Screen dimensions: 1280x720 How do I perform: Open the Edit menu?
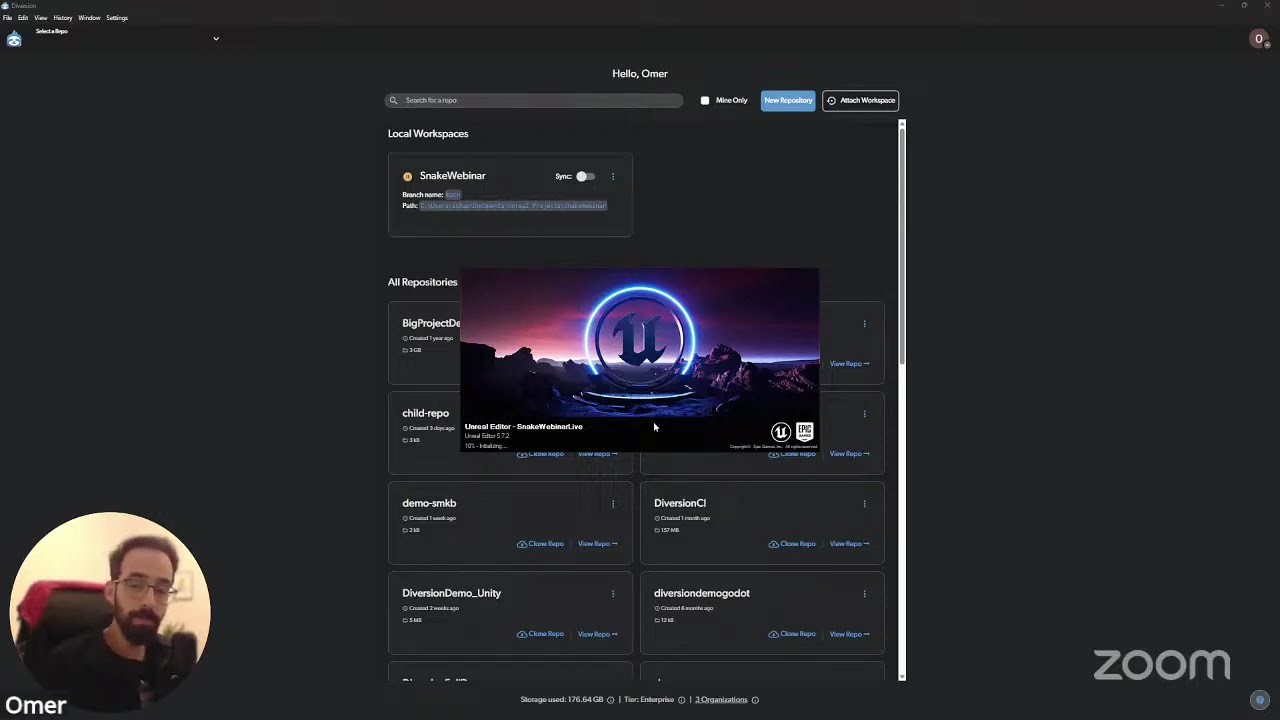[23, 18]
